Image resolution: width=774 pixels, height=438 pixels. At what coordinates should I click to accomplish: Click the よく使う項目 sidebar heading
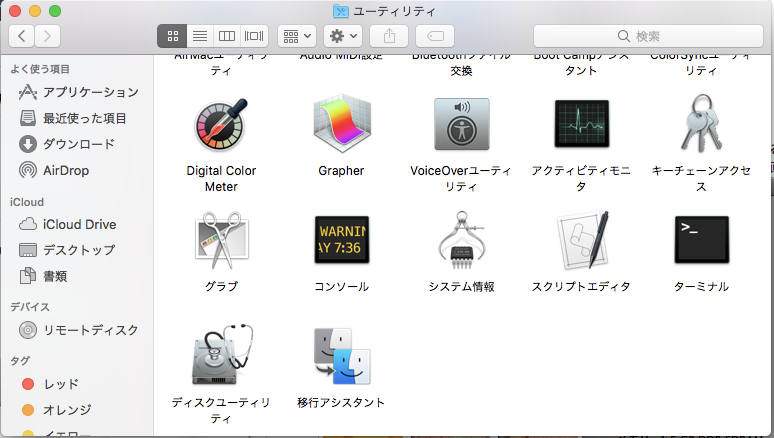point(40,69)
